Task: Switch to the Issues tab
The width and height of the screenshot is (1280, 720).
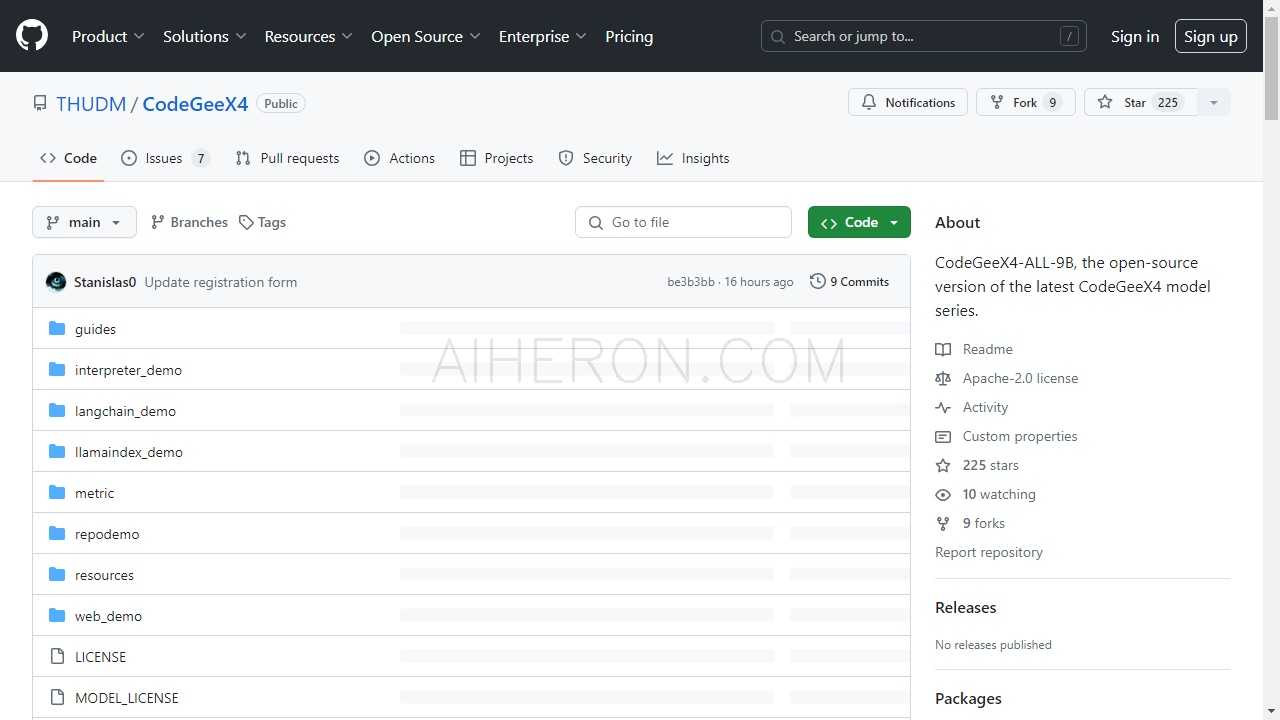Action: coord(165,158)
